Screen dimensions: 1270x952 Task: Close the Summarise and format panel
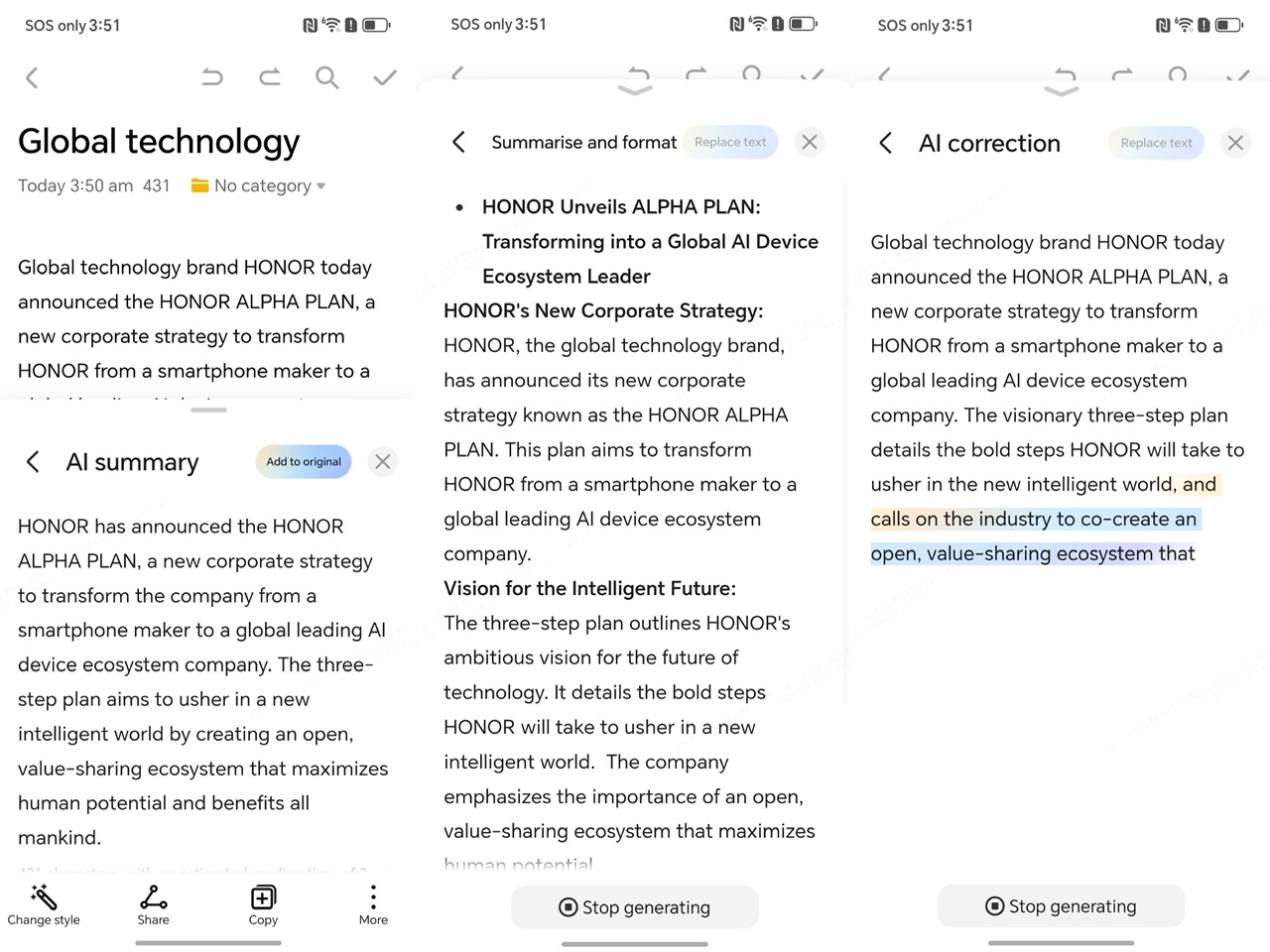[810, 142]
